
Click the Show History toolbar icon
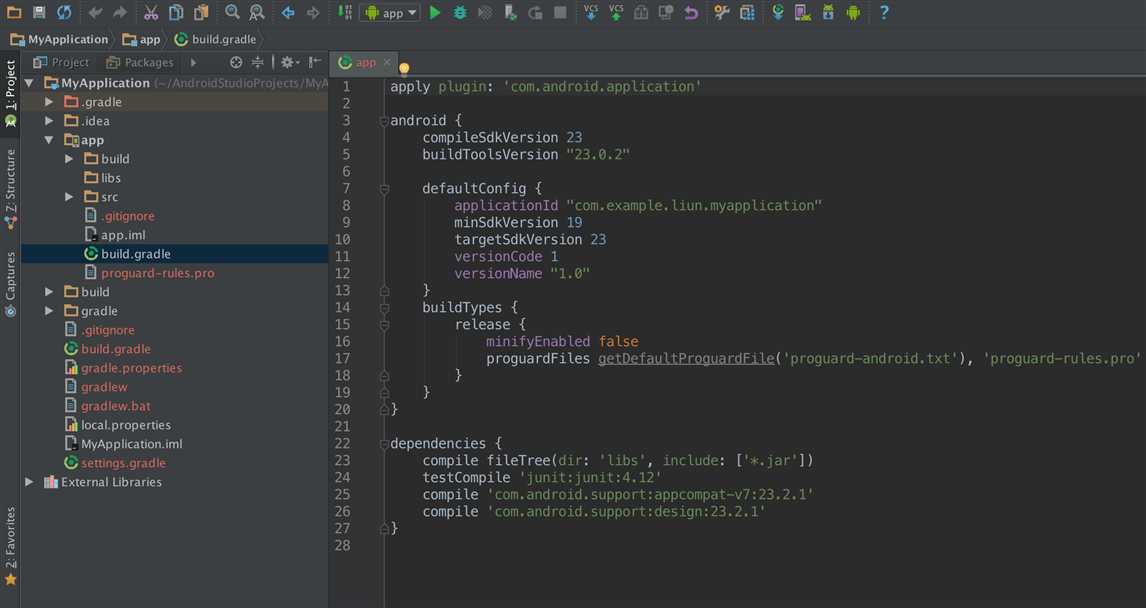pos(666,12)
